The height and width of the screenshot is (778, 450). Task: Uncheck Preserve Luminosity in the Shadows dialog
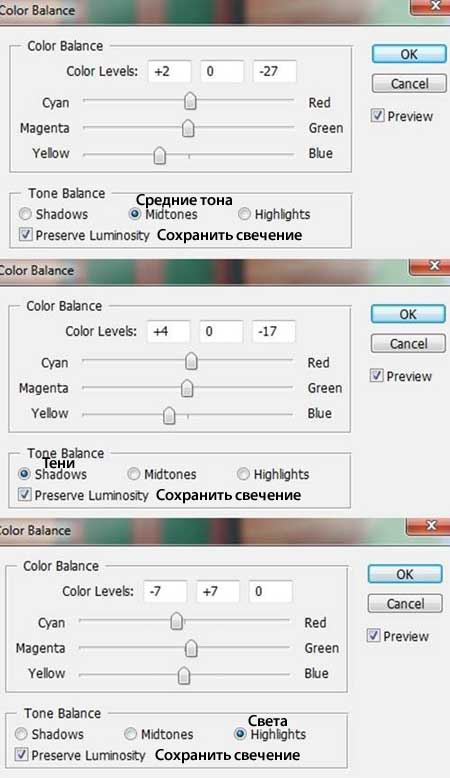coord(24,495)
